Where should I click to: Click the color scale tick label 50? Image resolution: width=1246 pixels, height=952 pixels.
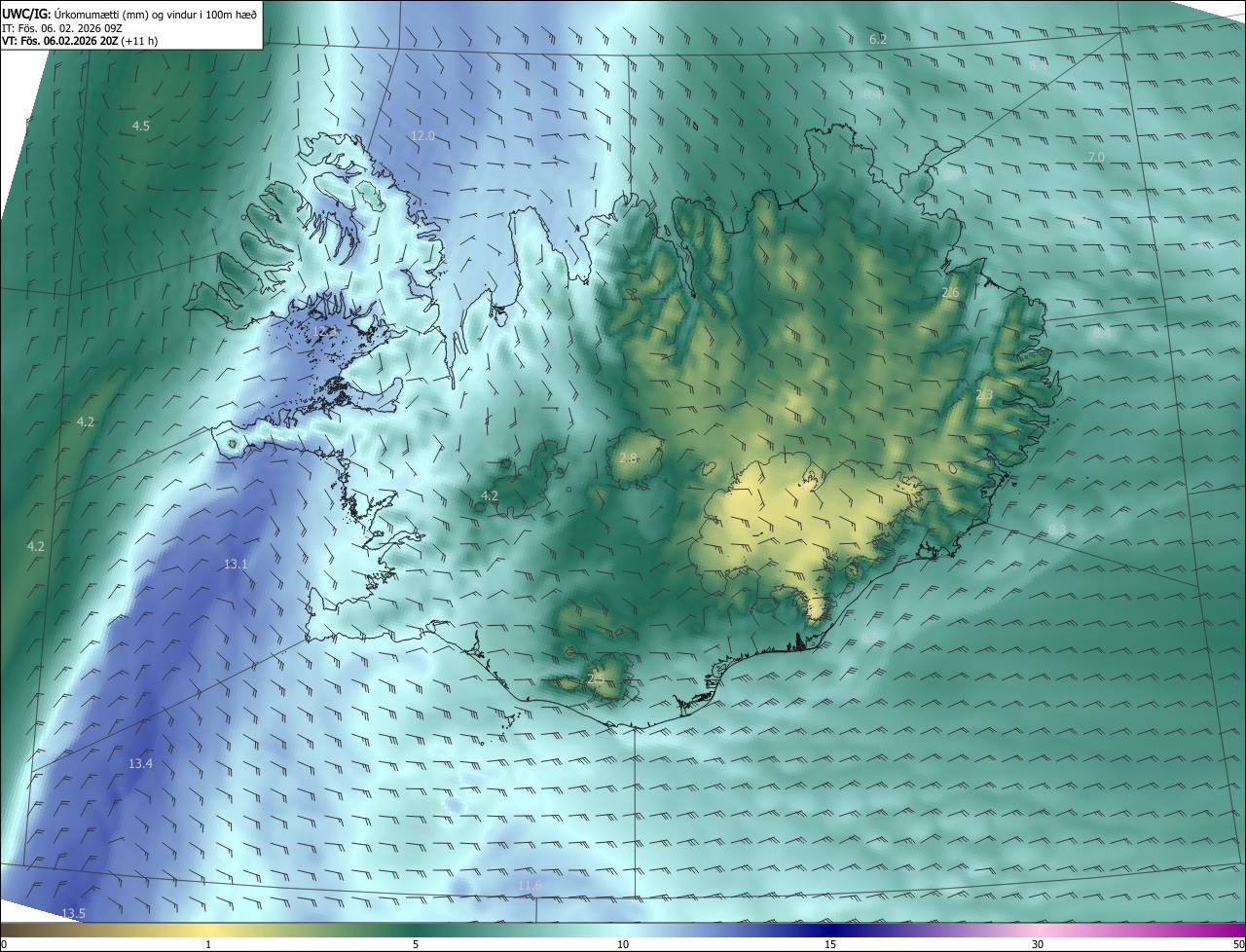[1238, 944]
